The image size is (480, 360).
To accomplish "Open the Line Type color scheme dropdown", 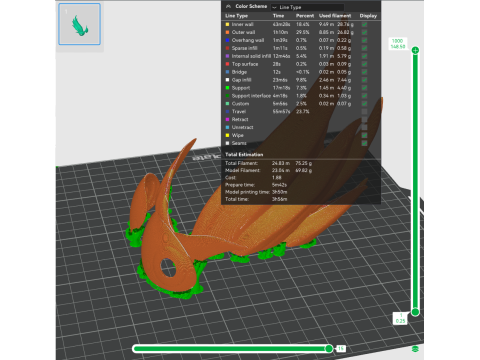I will point(307,7).
